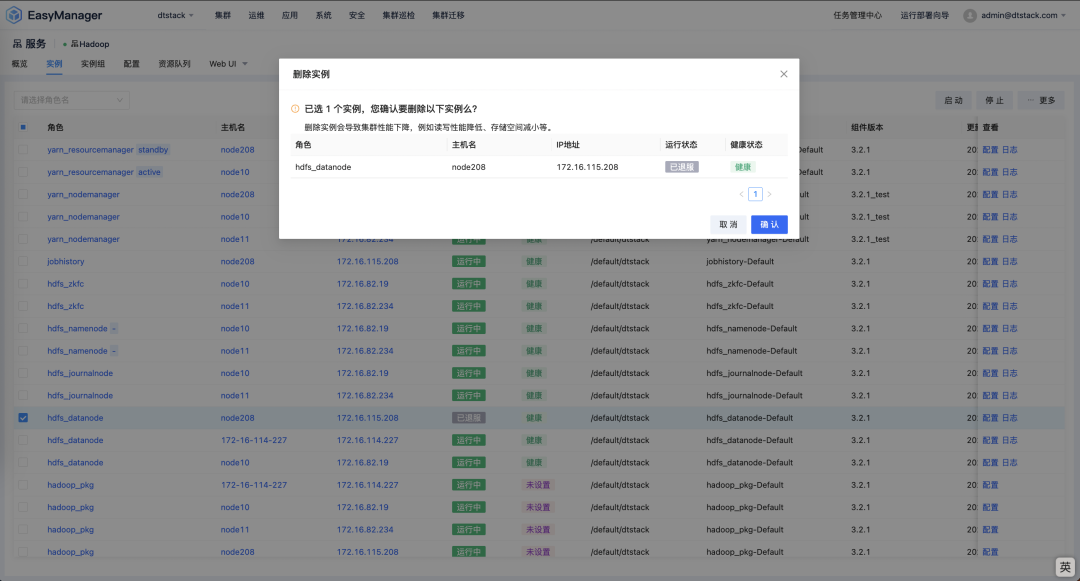Click the EasyManager cube logo icon
The height and width of the screenshot is (581, 1080).
[x=15, y=15]
